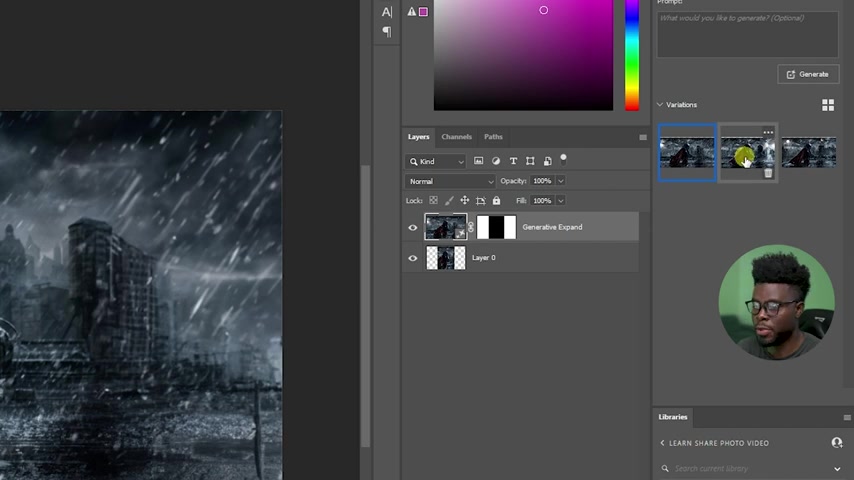854x480 pixels.
Task: Open the library search filter dropdown
Action: 837,469
